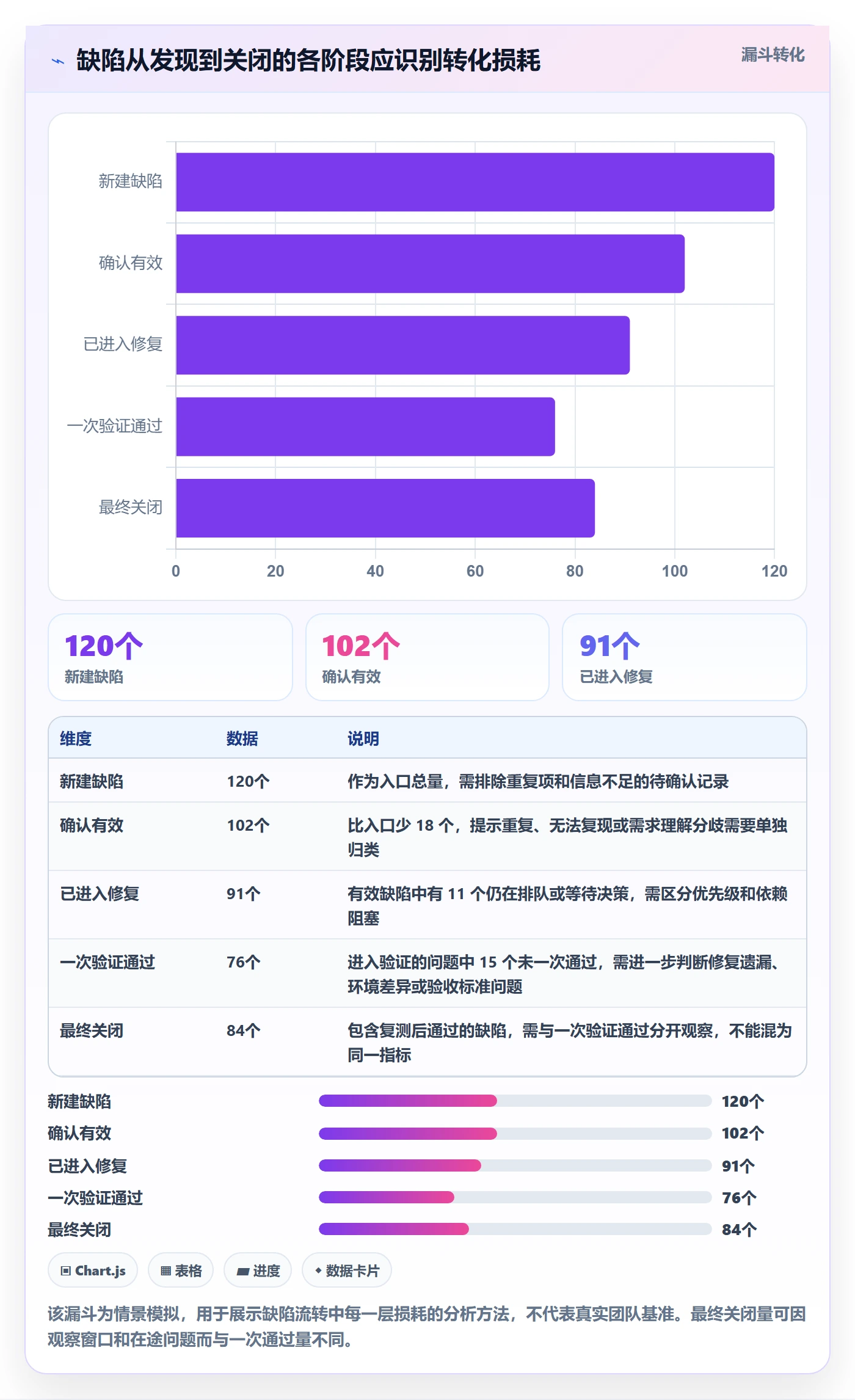The image size is (855, 1400).
Task: Click the 维度 column header
Action: [x=76, y=738]
